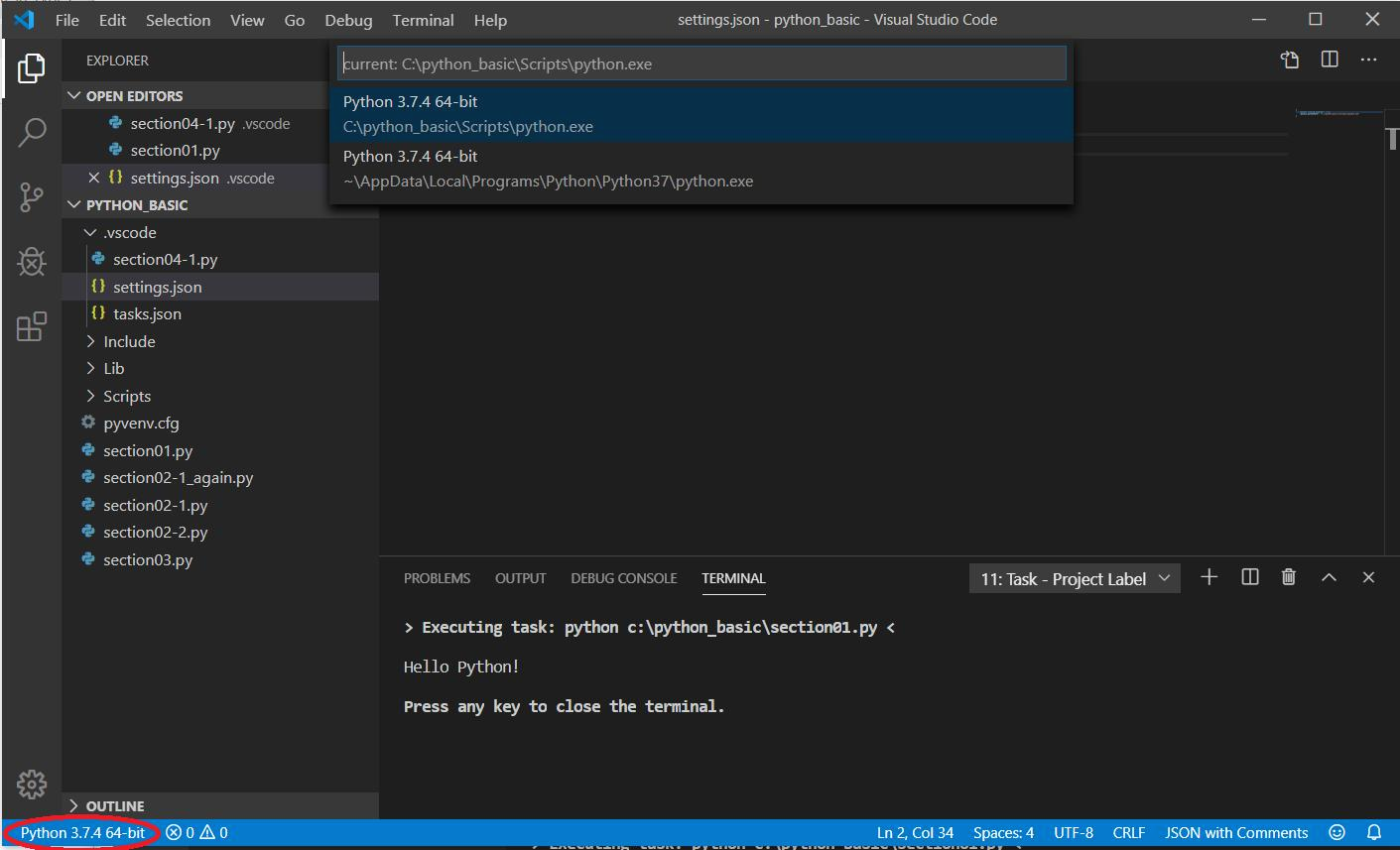Click the VS Code logo icon
Screen dimensions: 1400x850
(x=24, y=20)
